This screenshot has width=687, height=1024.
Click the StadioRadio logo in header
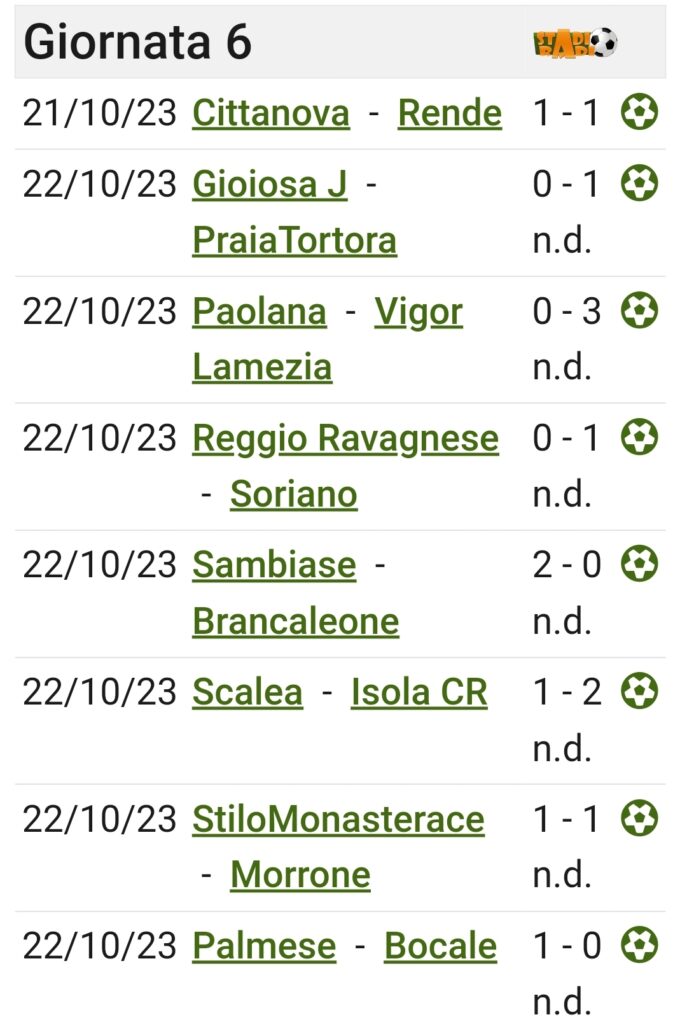coord(575,43)
